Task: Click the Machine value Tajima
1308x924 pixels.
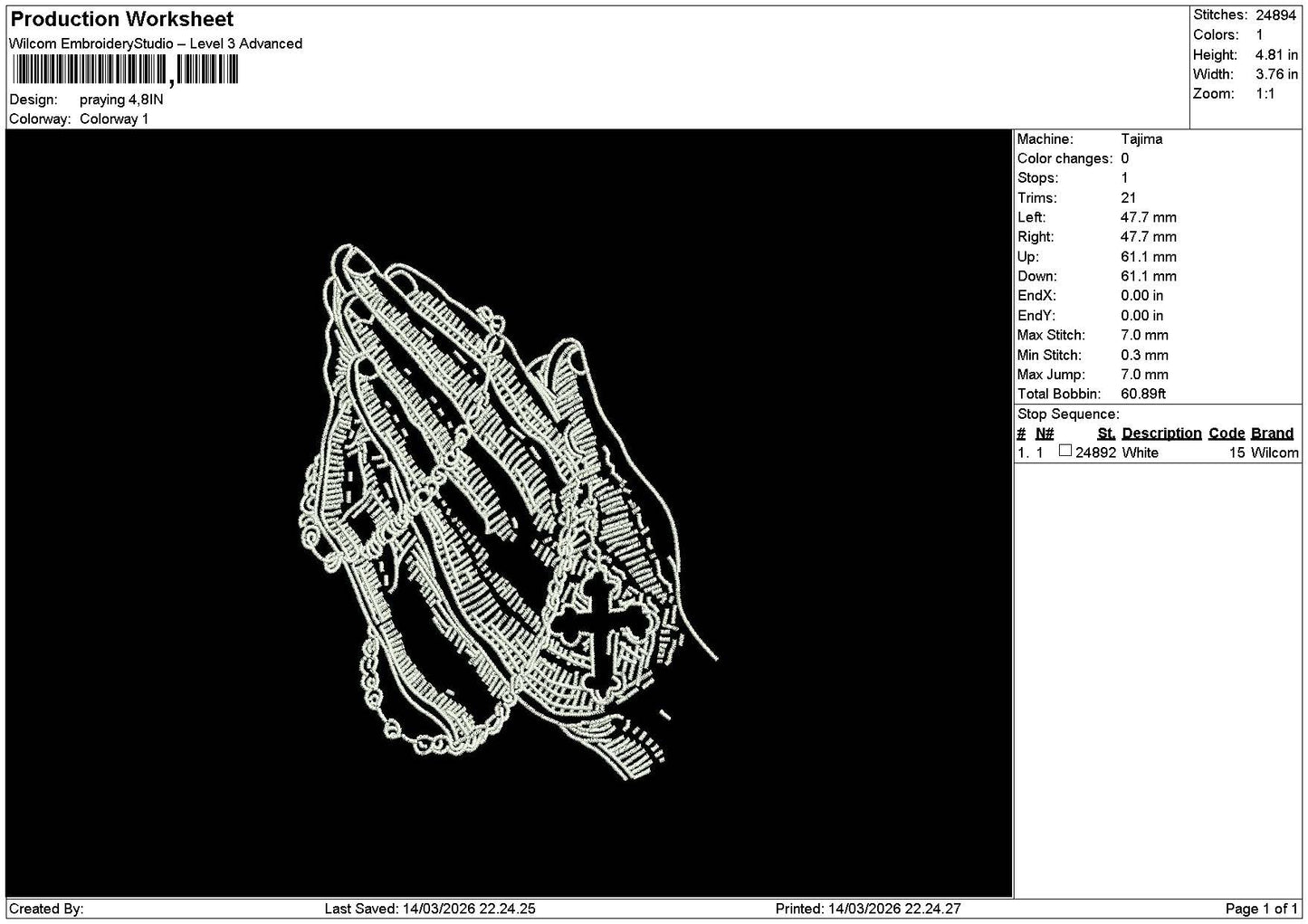Action: pos(1141,138)
